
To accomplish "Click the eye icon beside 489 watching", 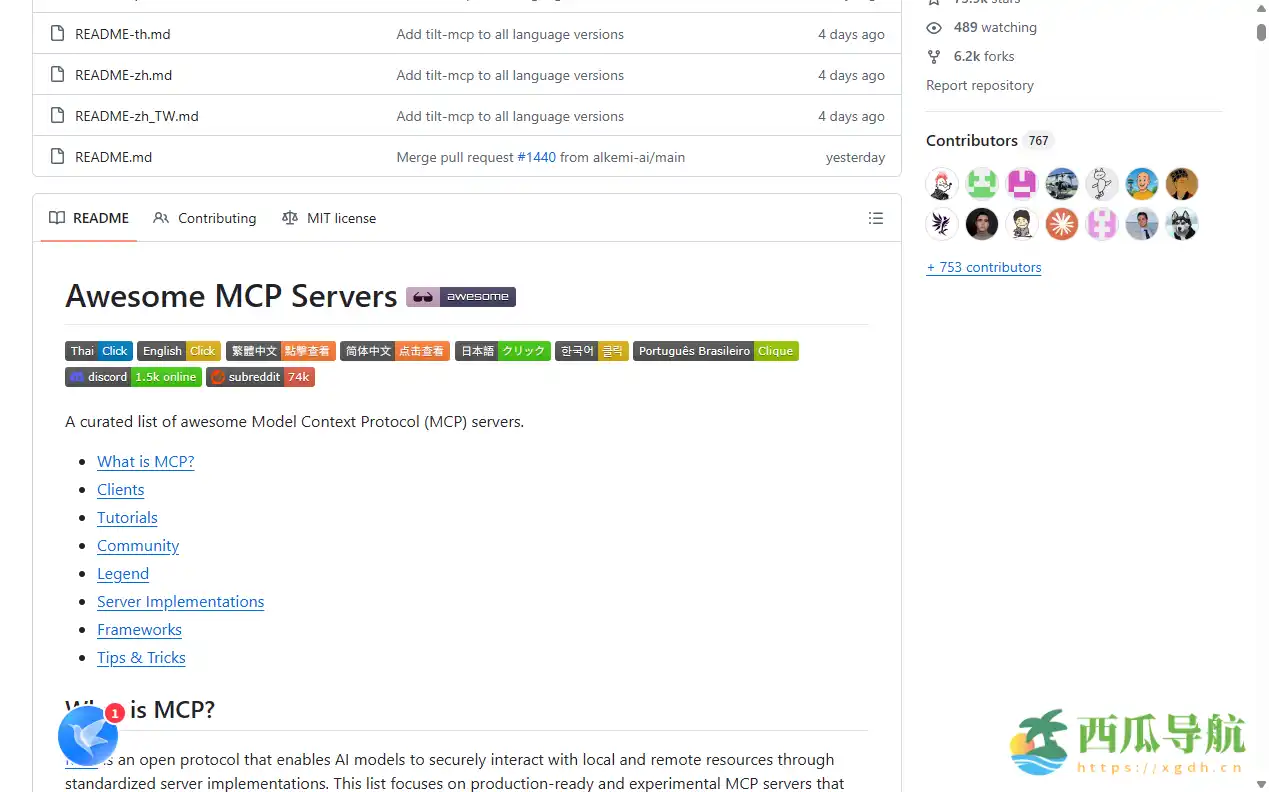I will click(933, 27).
